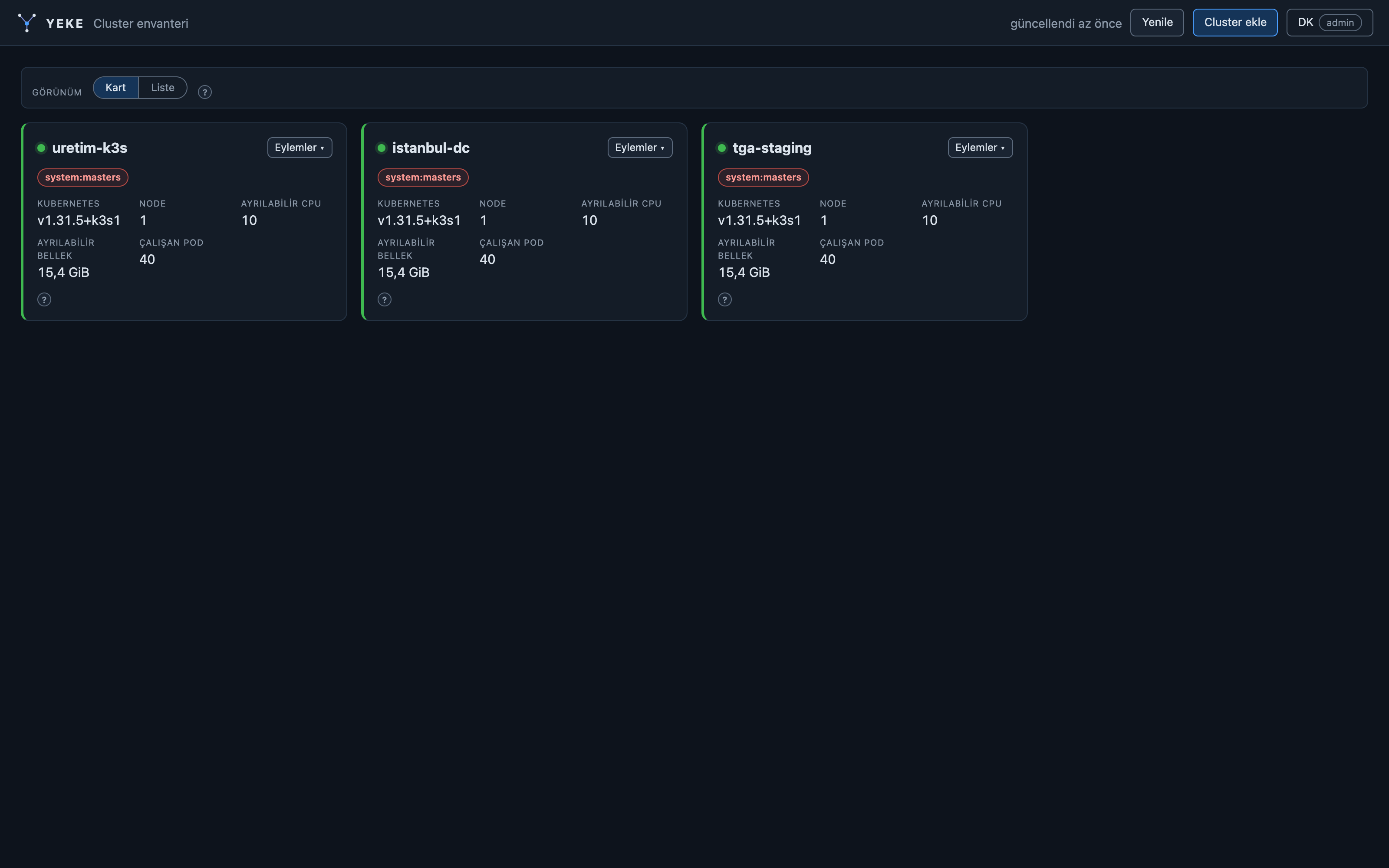Click the YEKE logo icon
This screenshot has height=868, width=1389.
pyautogui.click(x=26, y=23)
